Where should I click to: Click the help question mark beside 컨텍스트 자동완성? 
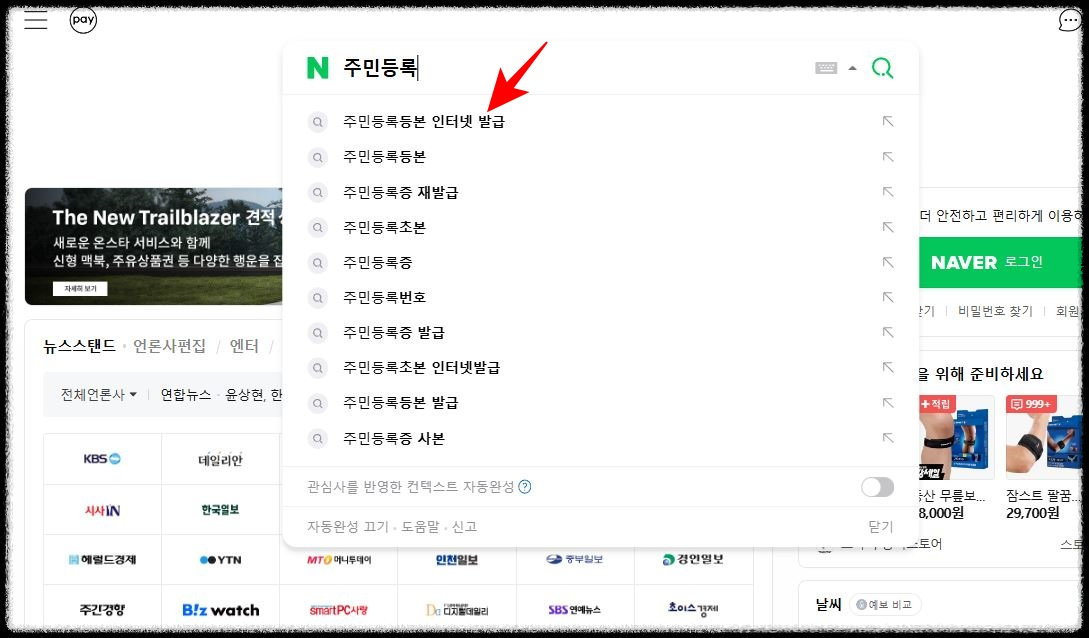(525, 486)
